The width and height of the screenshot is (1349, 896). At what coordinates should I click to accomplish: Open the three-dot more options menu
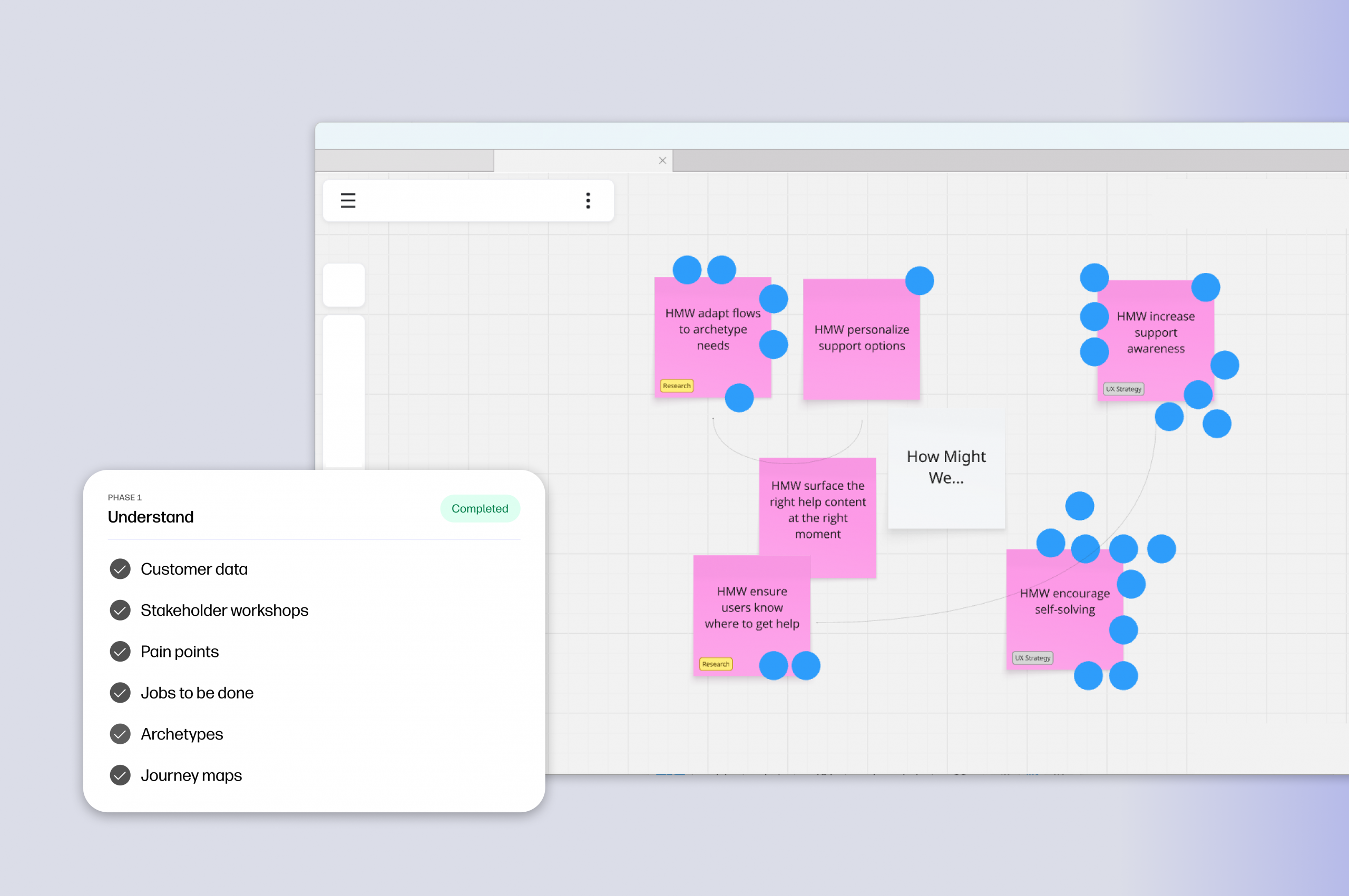pyautogui.click(x=588, y=201)
